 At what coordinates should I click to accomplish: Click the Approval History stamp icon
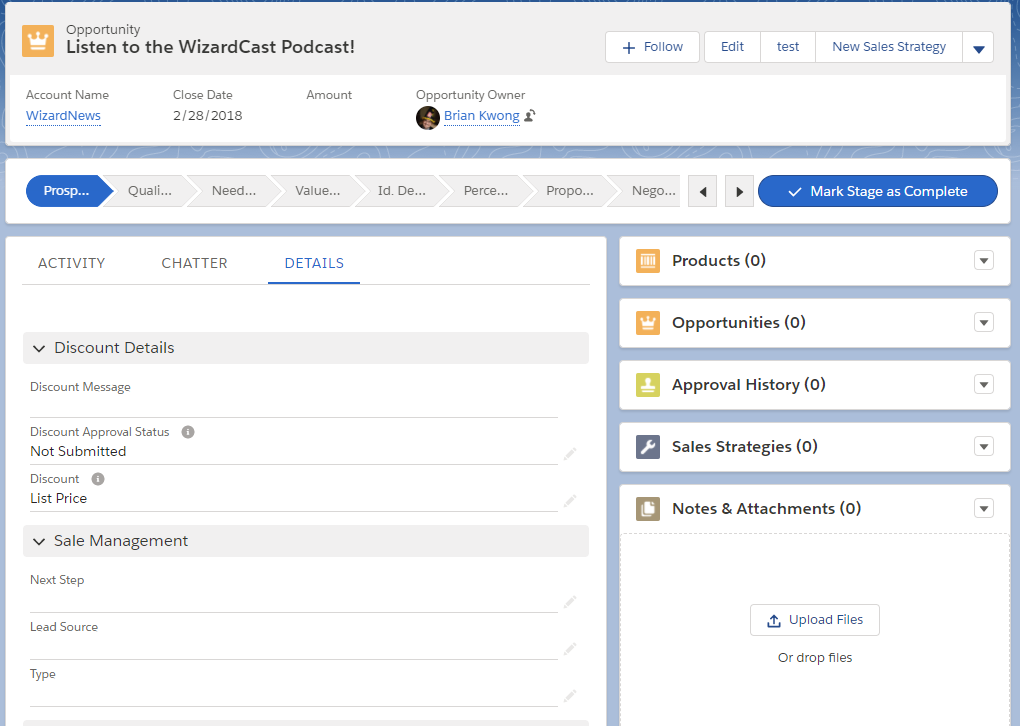click(x=648, y=384)
